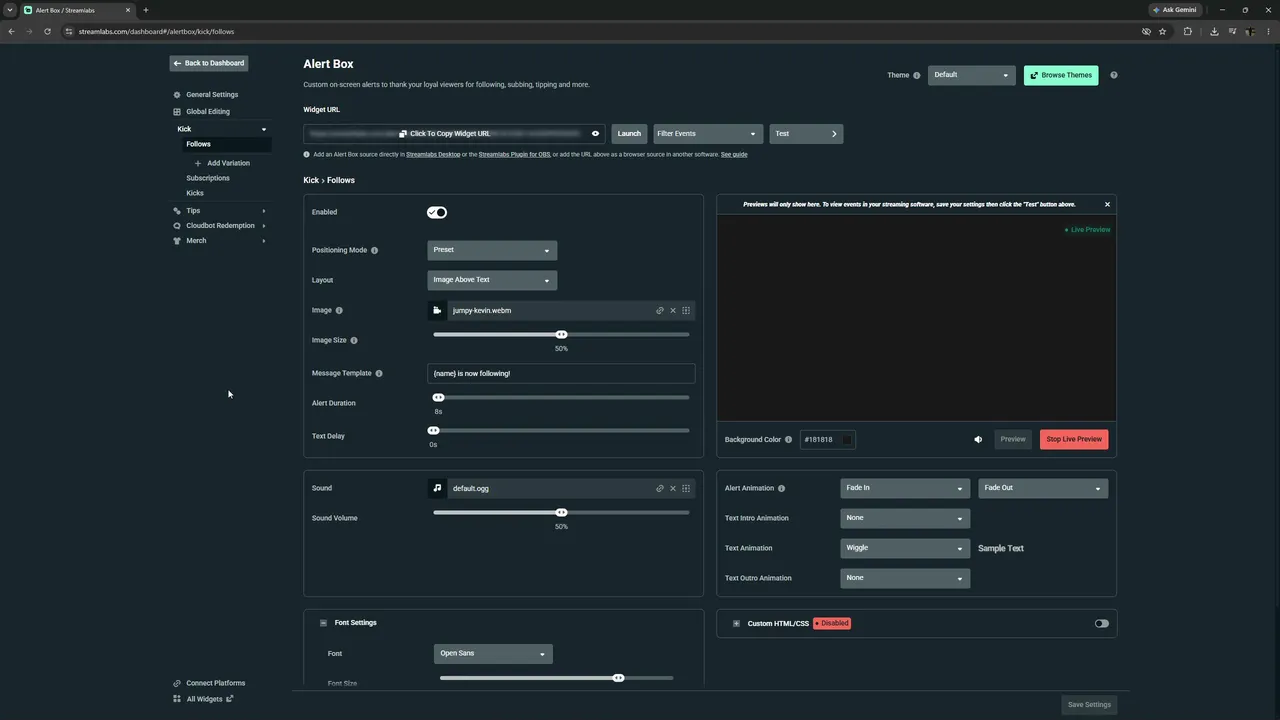The width and height of the screenshot is (1280, 720).
Task: Click the Ask Gemini button
Action: click(1175, 10)
